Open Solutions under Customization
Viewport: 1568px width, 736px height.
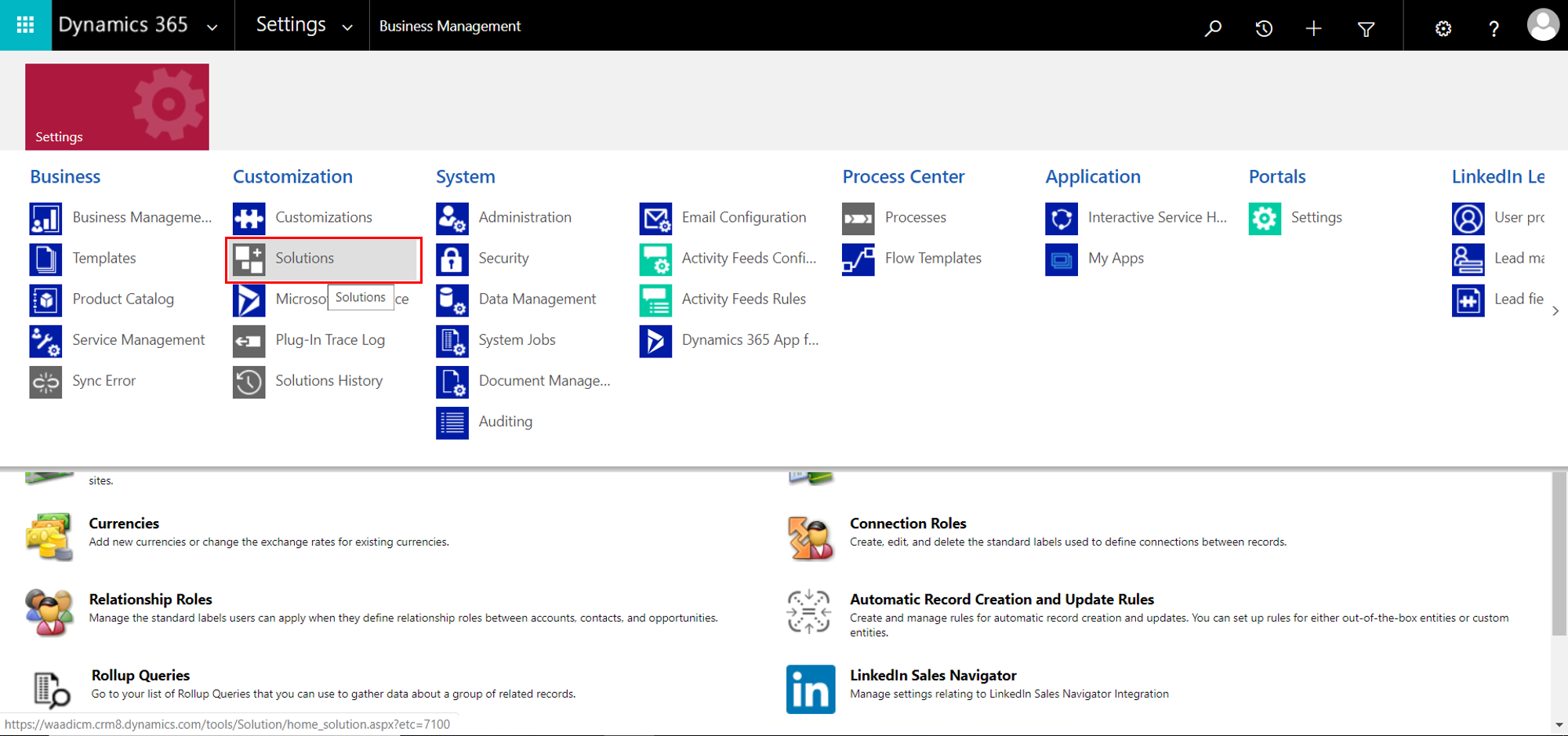[x=304, y=259]
